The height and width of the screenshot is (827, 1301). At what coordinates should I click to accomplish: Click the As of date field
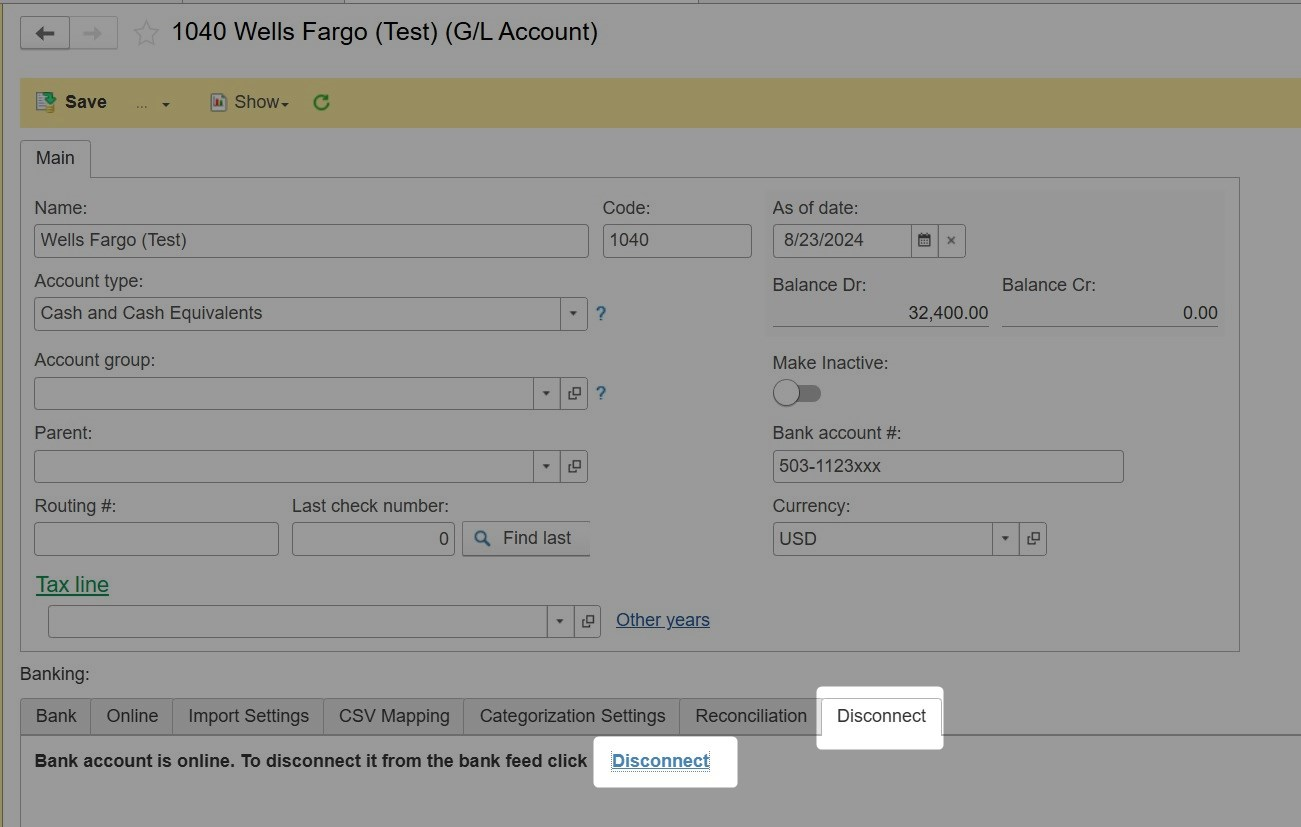[842, 241]
